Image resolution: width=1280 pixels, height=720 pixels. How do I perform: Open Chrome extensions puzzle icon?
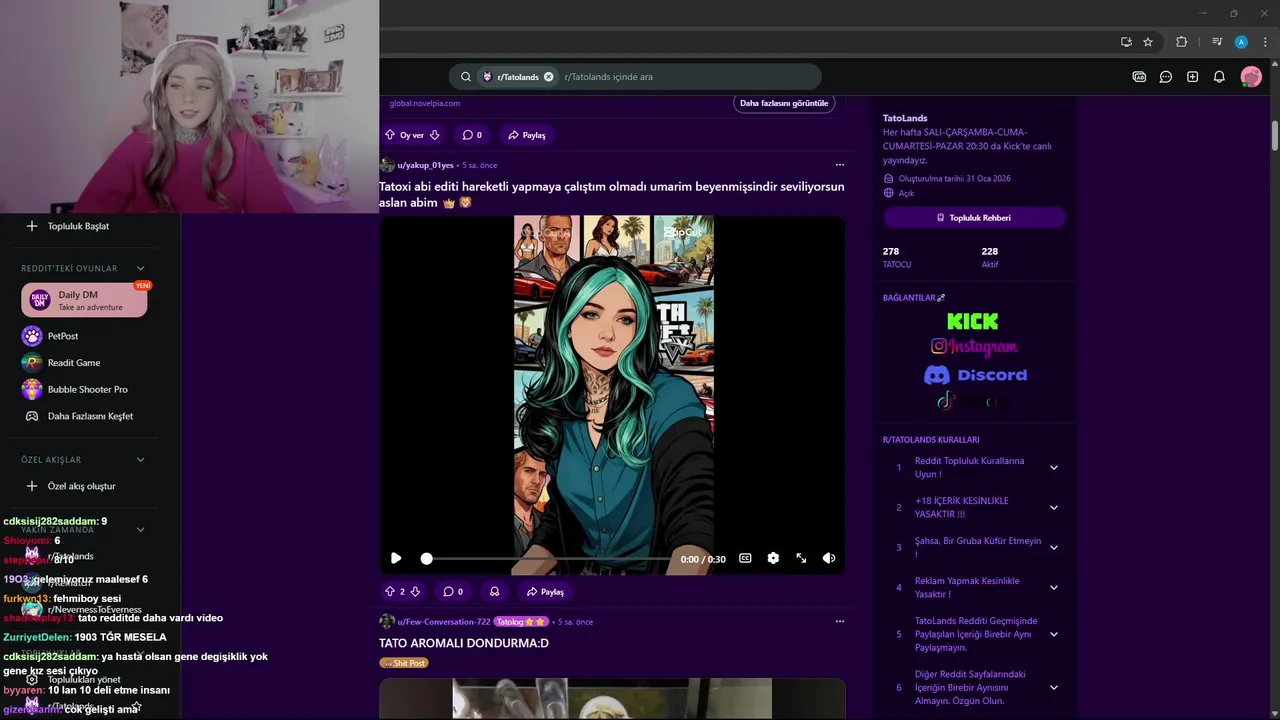click(x=1181, y=42)
